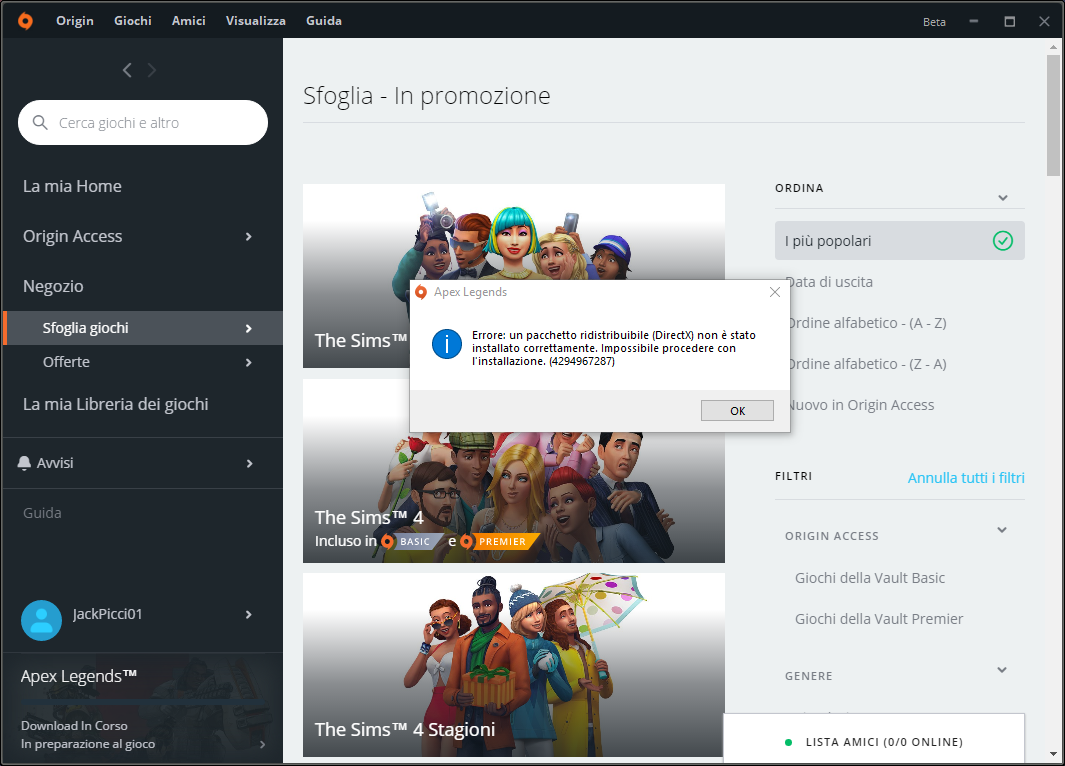Minimize the Origin window

[x=973, y=21]
